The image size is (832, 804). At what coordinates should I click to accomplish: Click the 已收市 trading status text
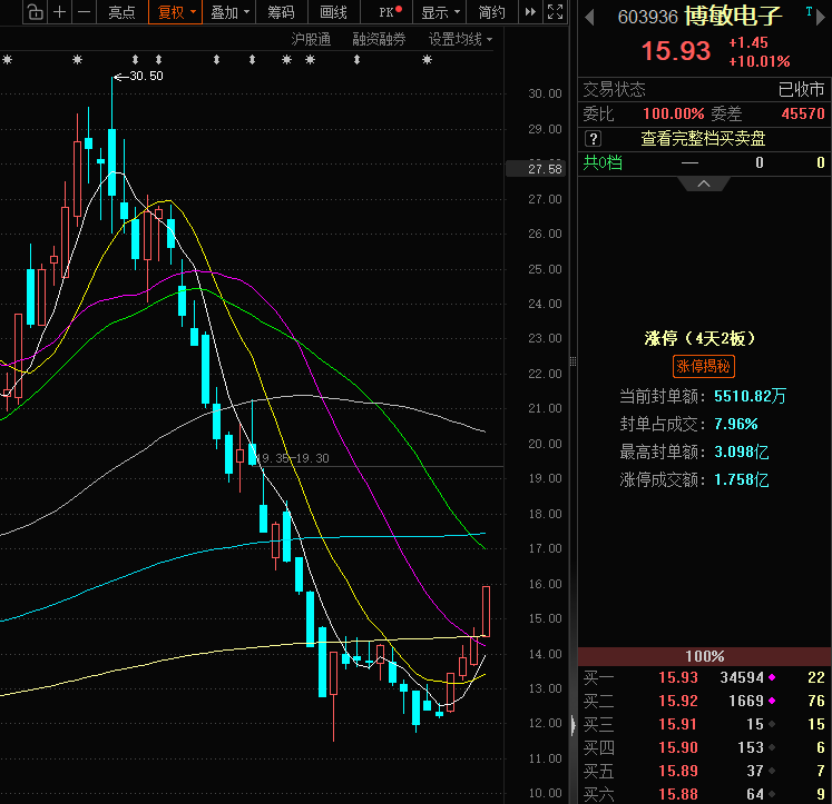click(x=801, y=89)
